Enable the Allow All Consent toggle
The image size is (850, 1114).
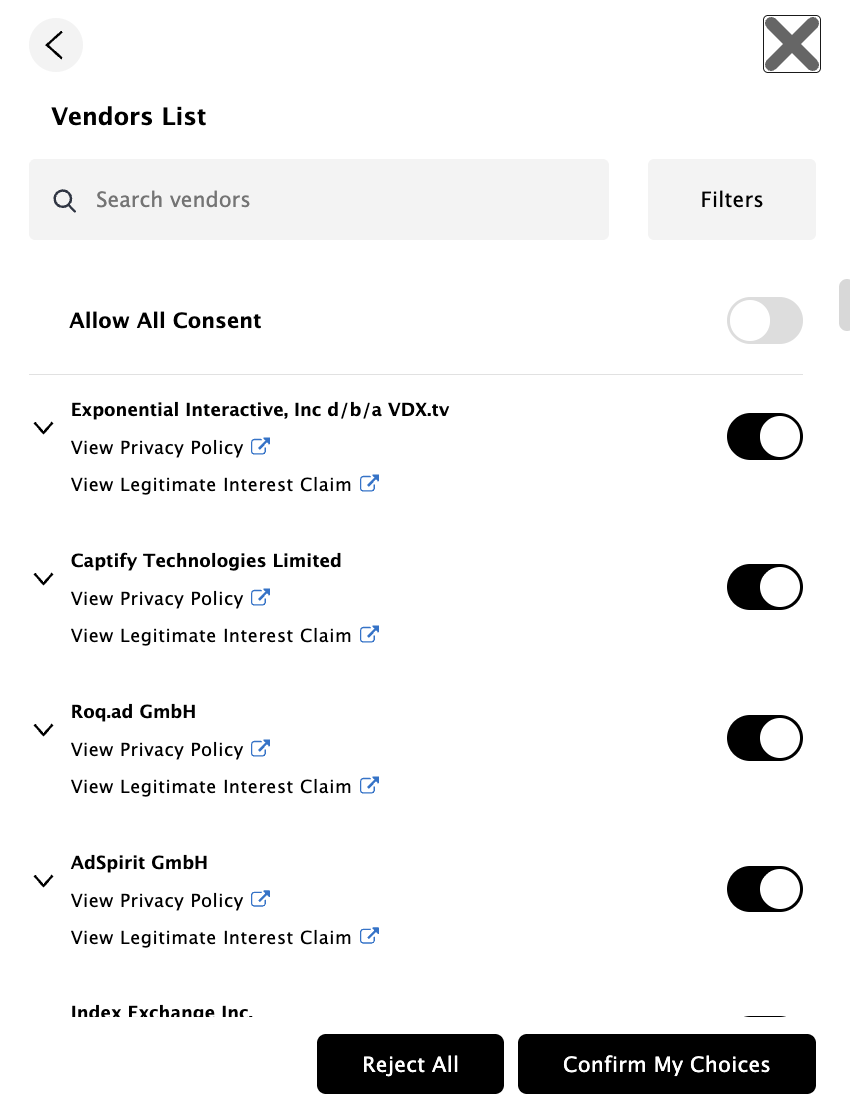tap(765, 321)
